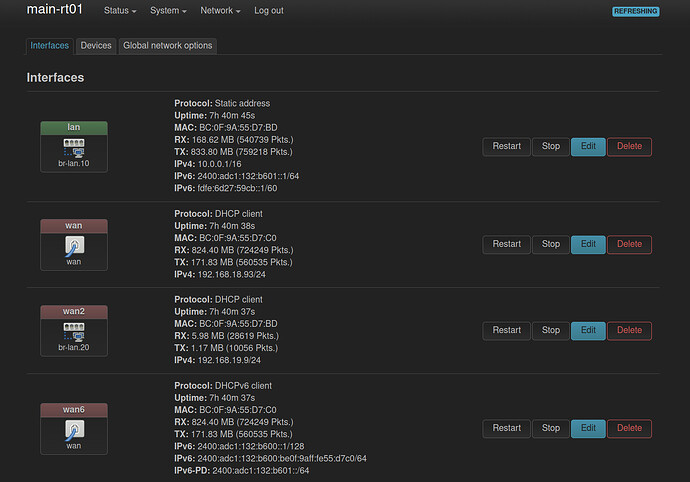The height and width of the screenshot is (482, 690).
Task: Click the wan interface port icon
Action: (x=73, y=245)
